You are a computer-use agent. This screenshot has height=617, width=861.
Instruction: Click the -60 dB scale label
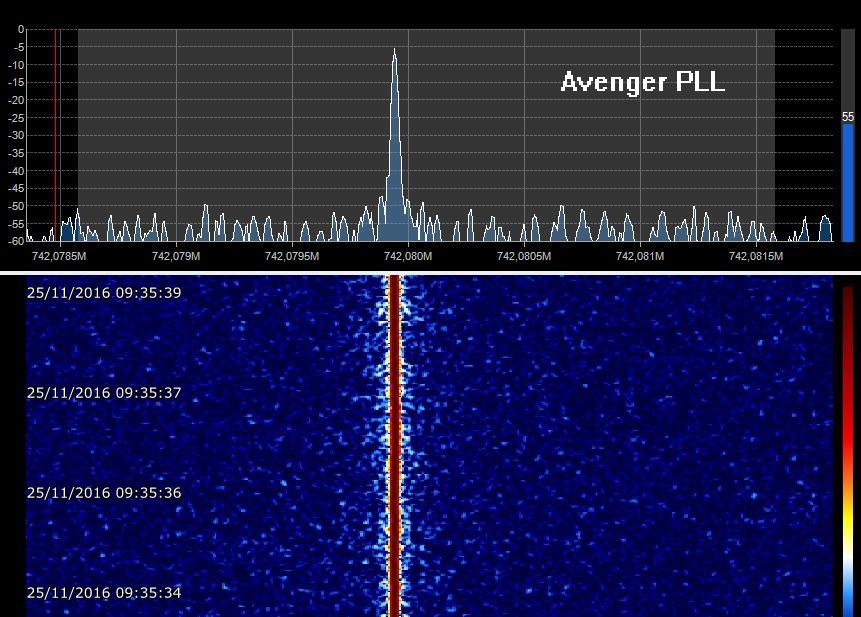pyautogui.click(x=16, y=240)
